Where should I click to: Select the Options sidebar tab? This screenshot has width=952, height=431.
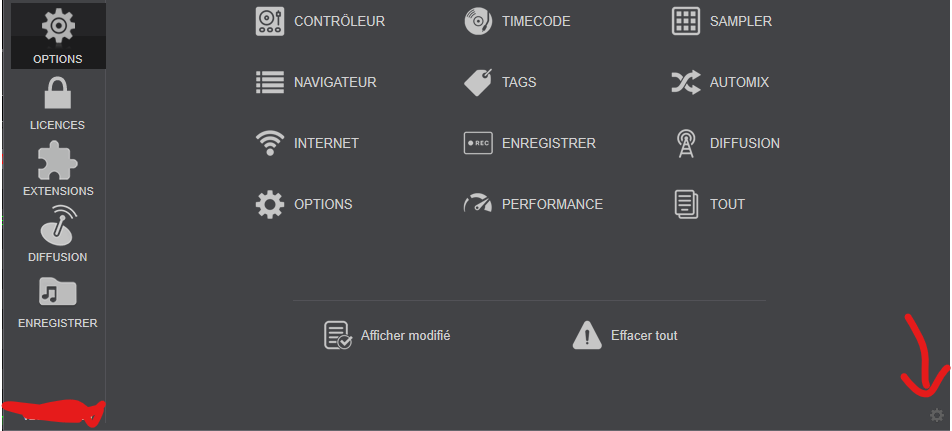[58, 36]
